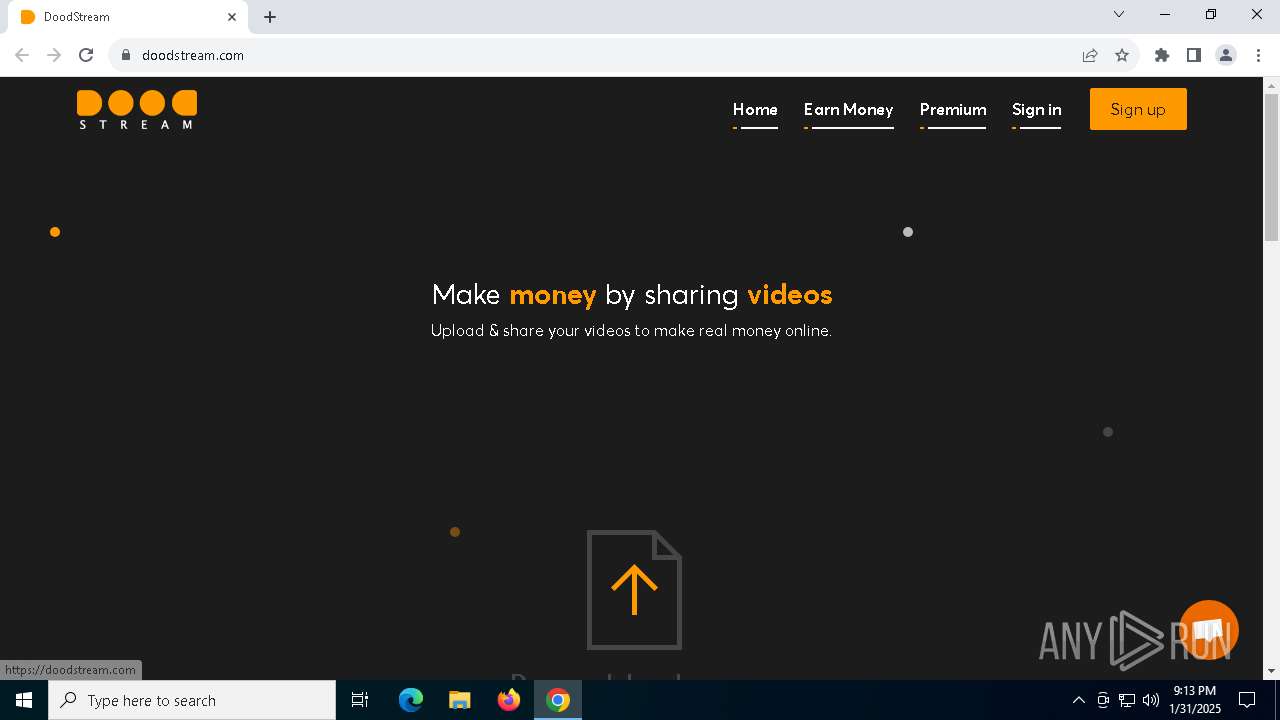
Task: Open the Home menu item
Action: click(x=755, y=110)
